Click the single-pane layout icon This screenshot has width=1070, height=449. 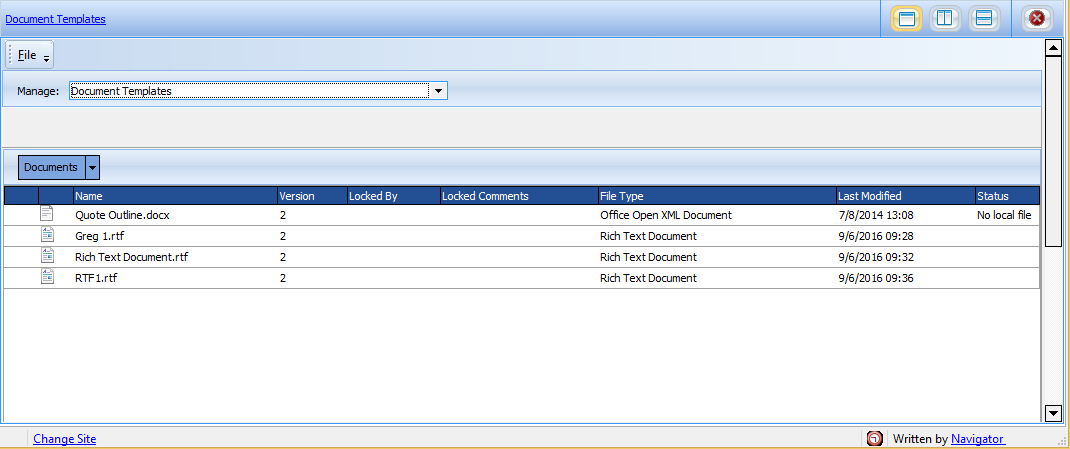(907, 18)
